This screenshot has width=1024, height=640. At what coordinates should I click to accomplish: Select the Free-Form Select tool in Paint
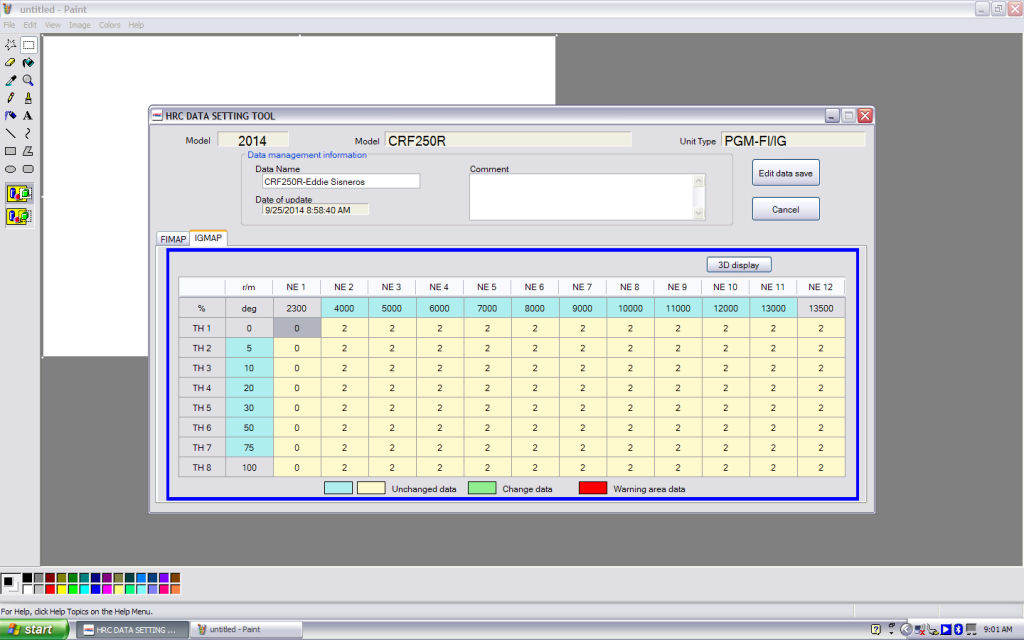10,45
